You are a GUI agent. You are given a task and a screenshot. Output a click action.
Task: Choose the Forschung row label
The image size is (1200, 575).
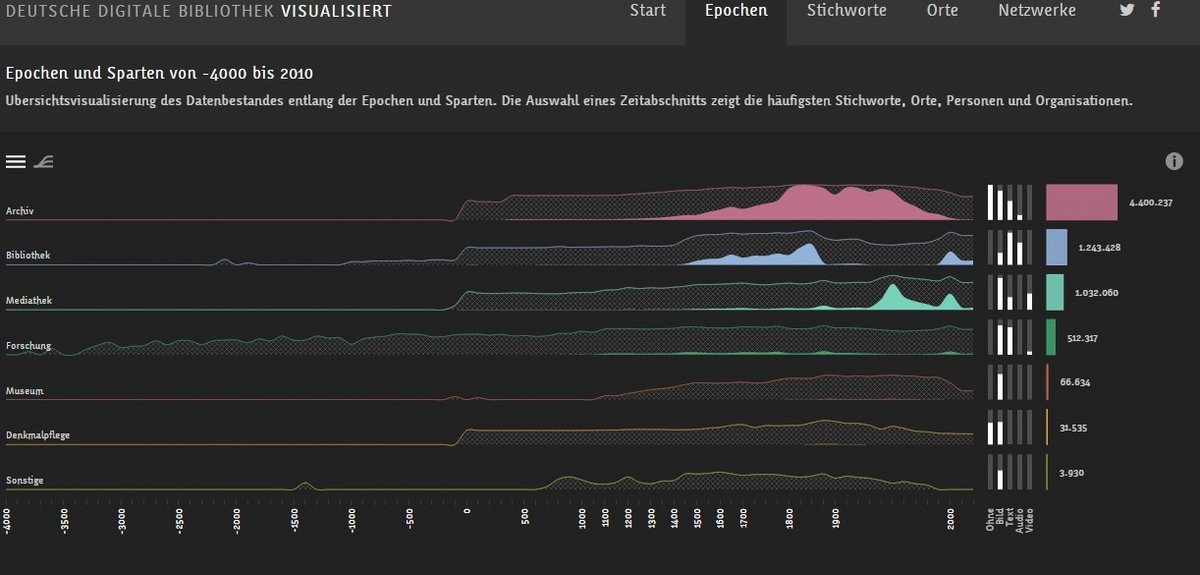(28, 346)
